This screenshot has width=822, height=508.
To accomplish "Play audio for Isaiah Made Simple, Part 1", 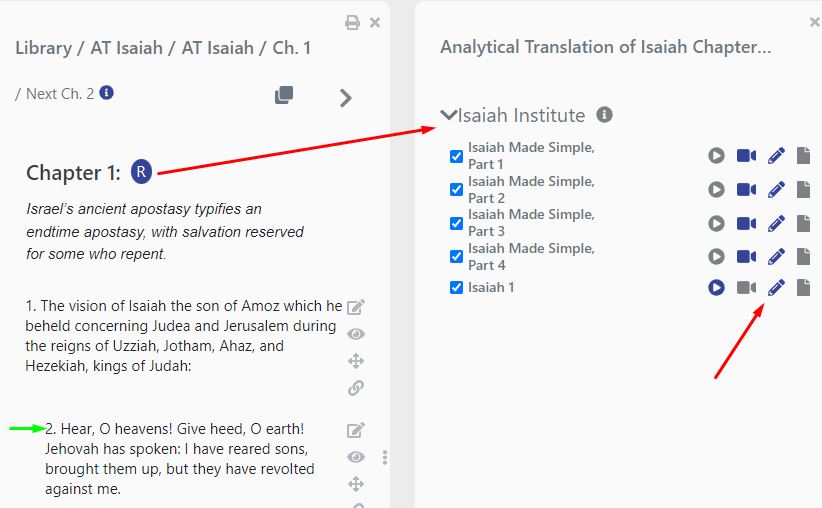I will click(716, 155).
